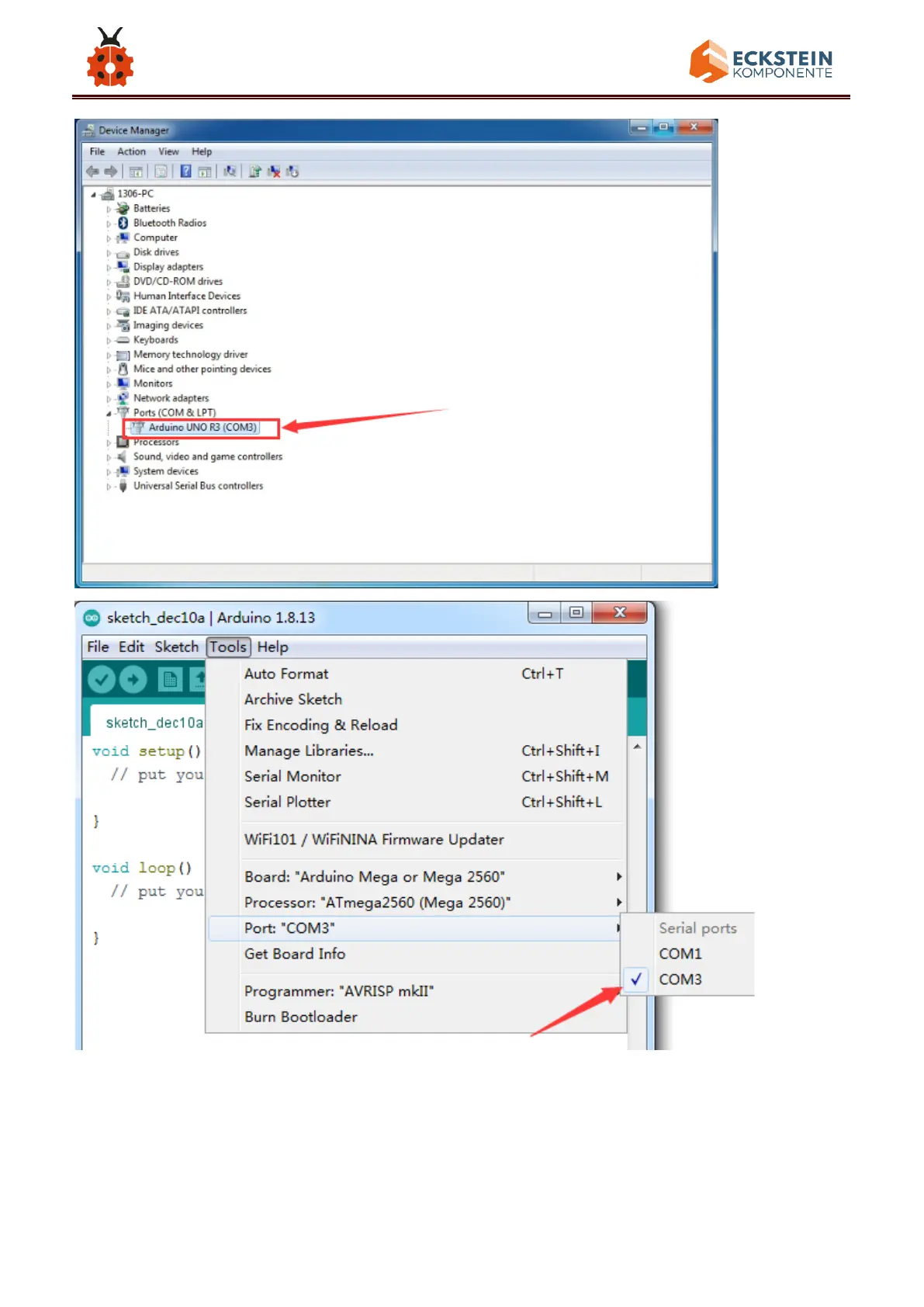
Task: Click the Back arrow in Device Manager toolbar
Action: 92,172
